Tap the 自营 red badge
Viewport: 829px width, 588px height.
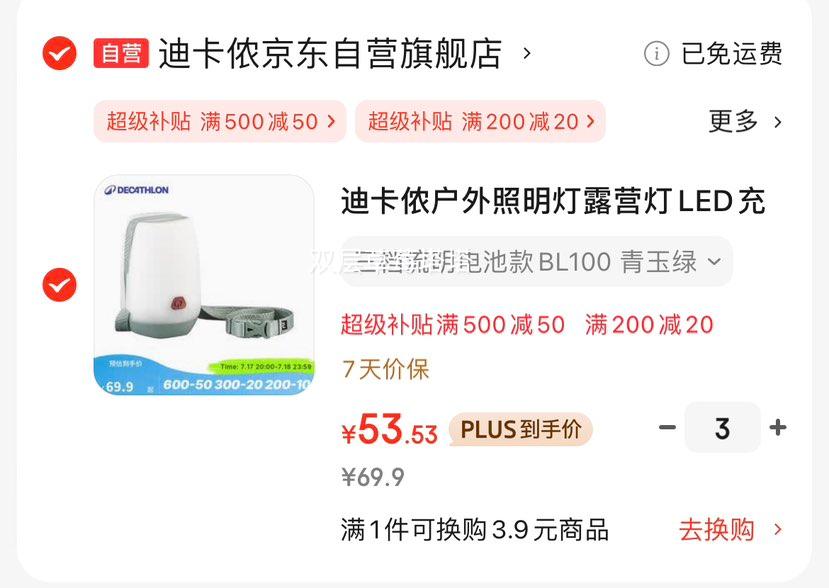tap(121, 53)
